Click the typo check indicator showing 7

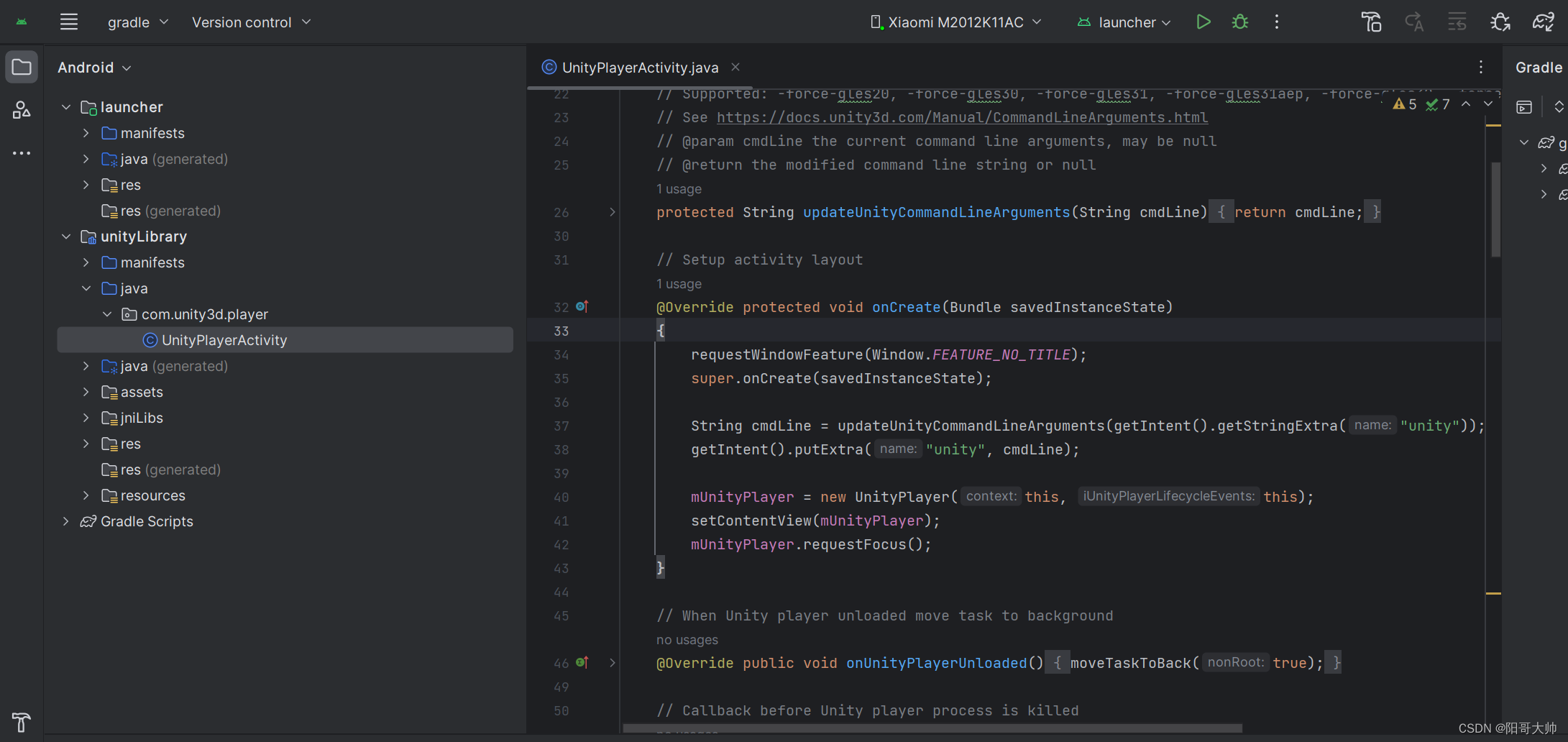click(1438, 104)
